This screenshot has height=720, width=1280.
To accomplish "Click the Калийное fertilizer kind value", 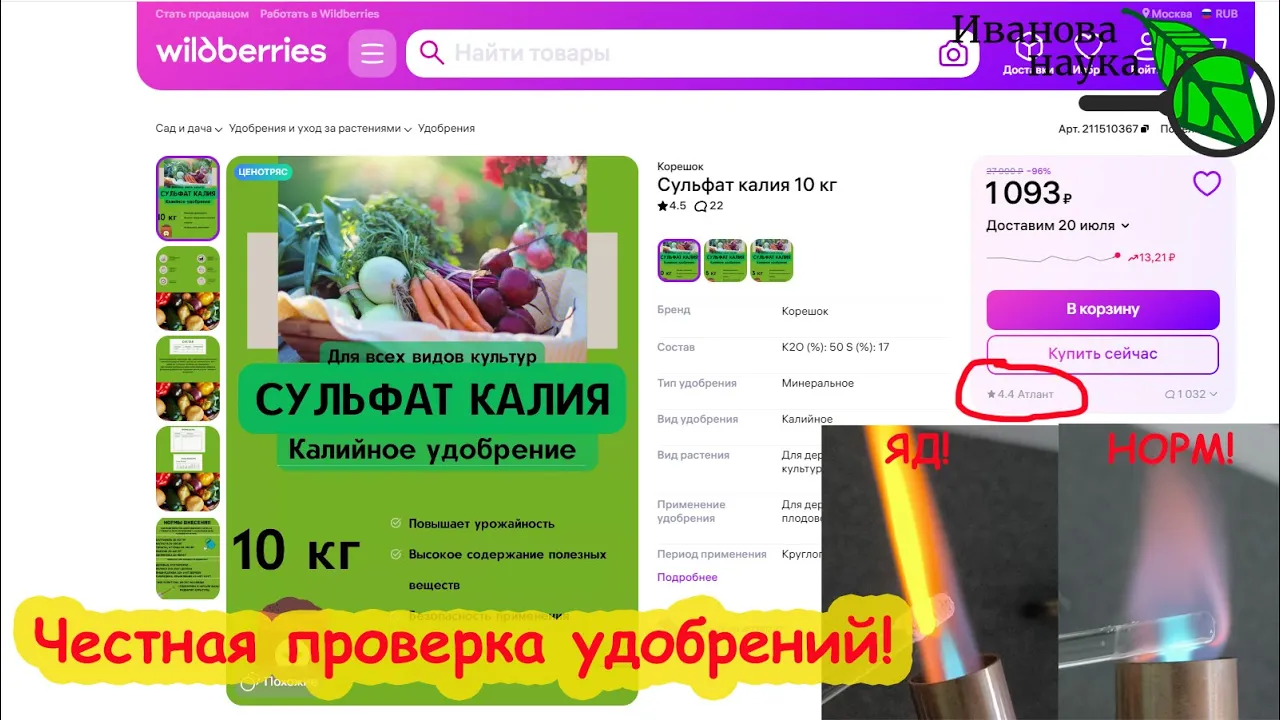I will [x=807, y=419].
